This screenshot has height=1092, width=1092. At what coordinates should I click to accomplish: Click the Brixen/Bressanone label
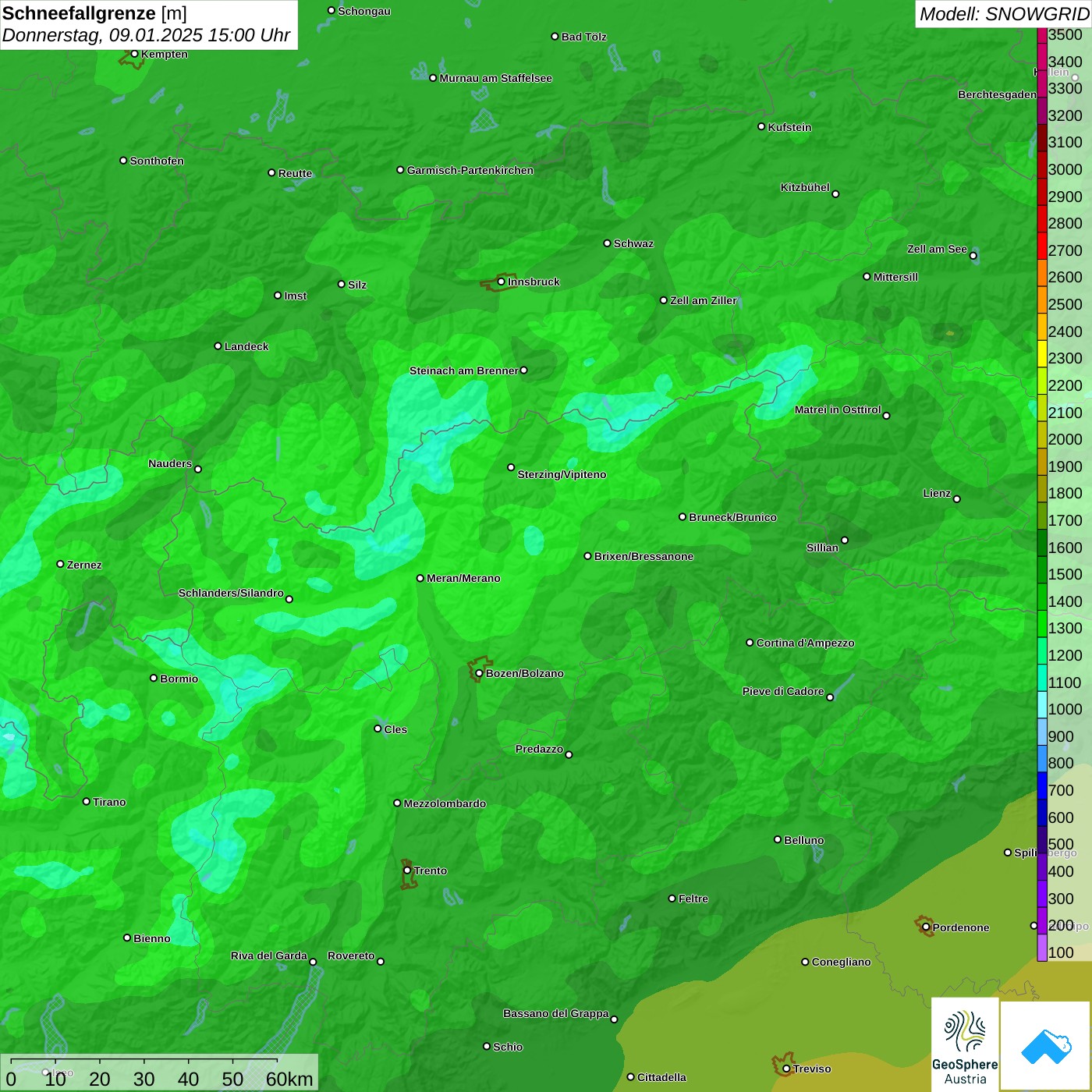(x=644, y=556)
